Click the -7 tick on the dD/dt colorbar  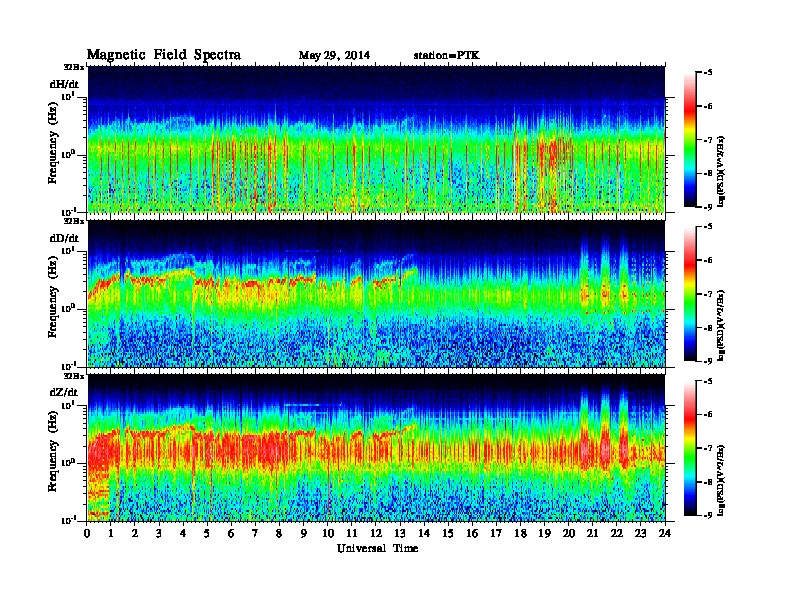[x=708, y=294]
